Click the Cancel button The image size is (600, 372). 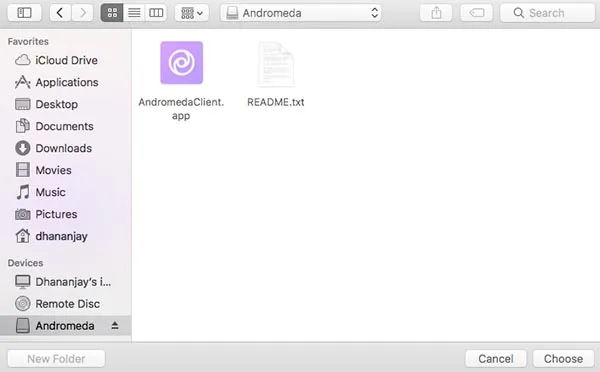tap(496, 359)
